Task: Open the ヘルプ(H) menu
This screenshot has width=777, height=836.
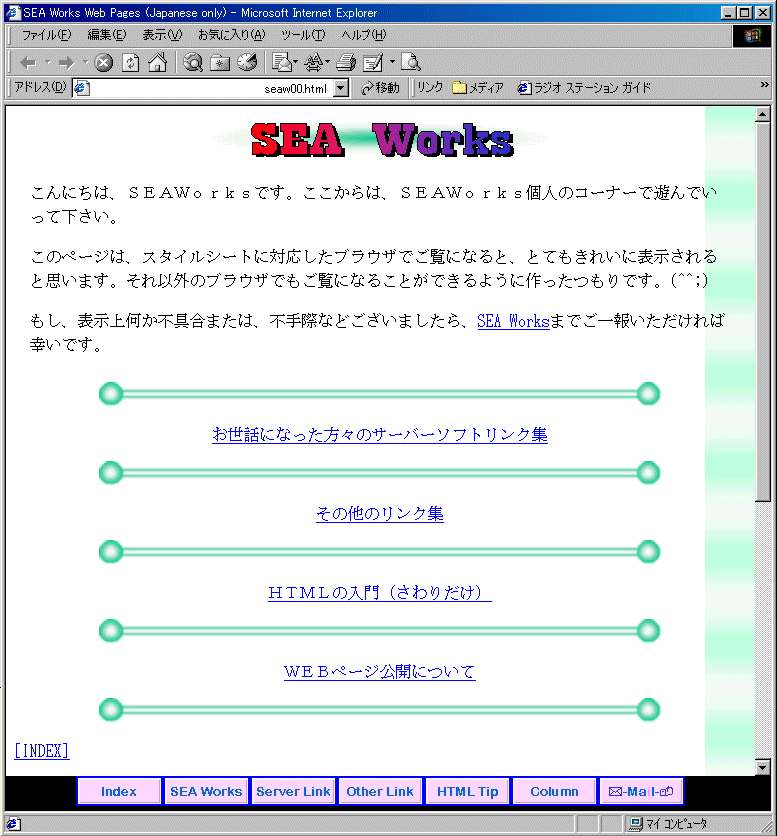Action: click(x=363, y=35)
